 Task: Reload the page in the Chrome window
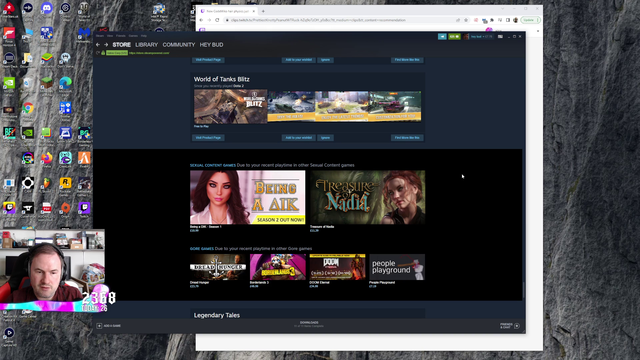(x=217, y=20)
